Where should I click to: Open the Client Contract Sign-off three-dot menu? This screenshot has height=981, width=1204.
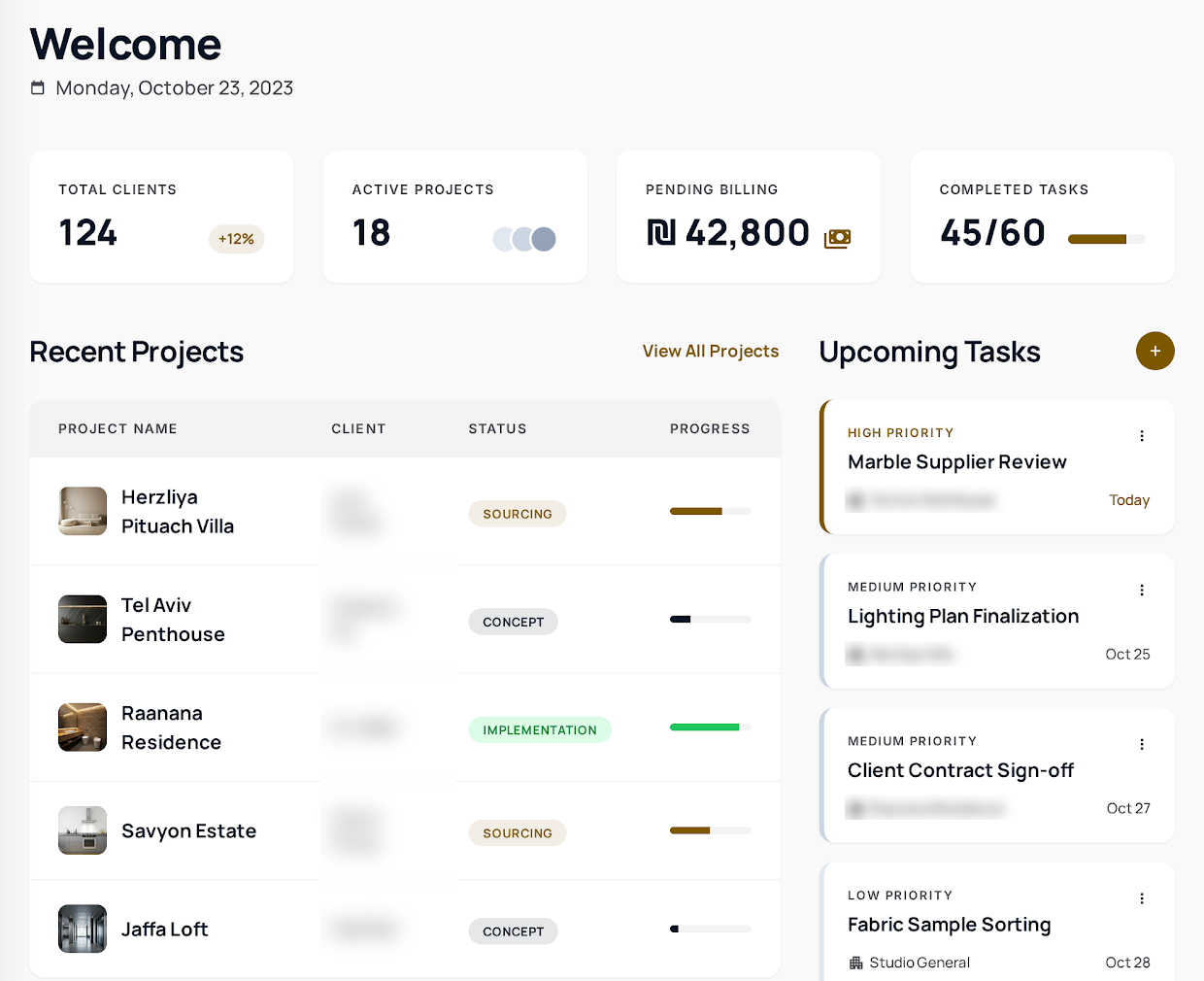click(1142, 745)
